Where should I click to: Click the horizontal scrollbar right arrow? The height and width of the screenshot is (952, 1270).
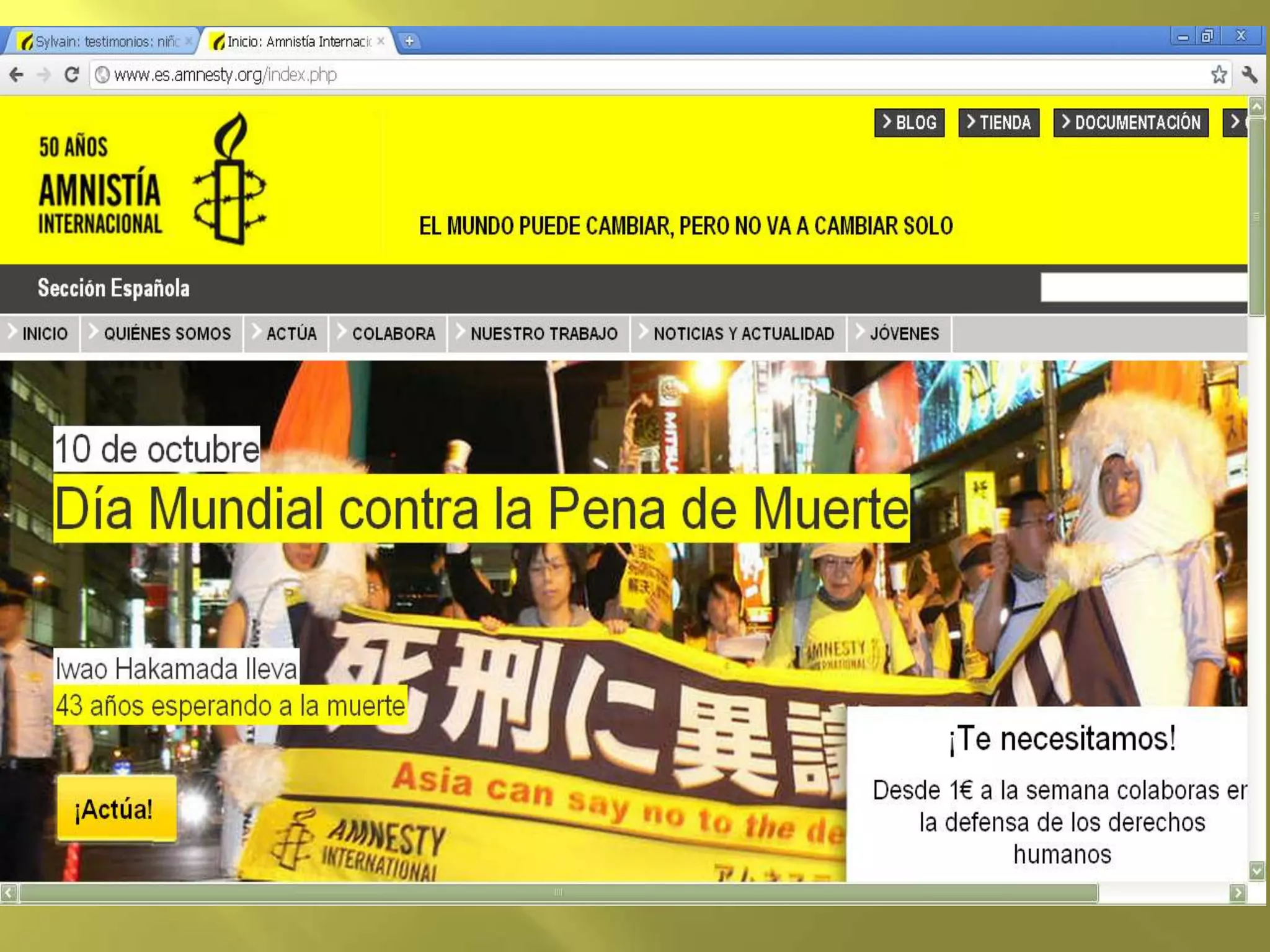(x=1238, y=893)
